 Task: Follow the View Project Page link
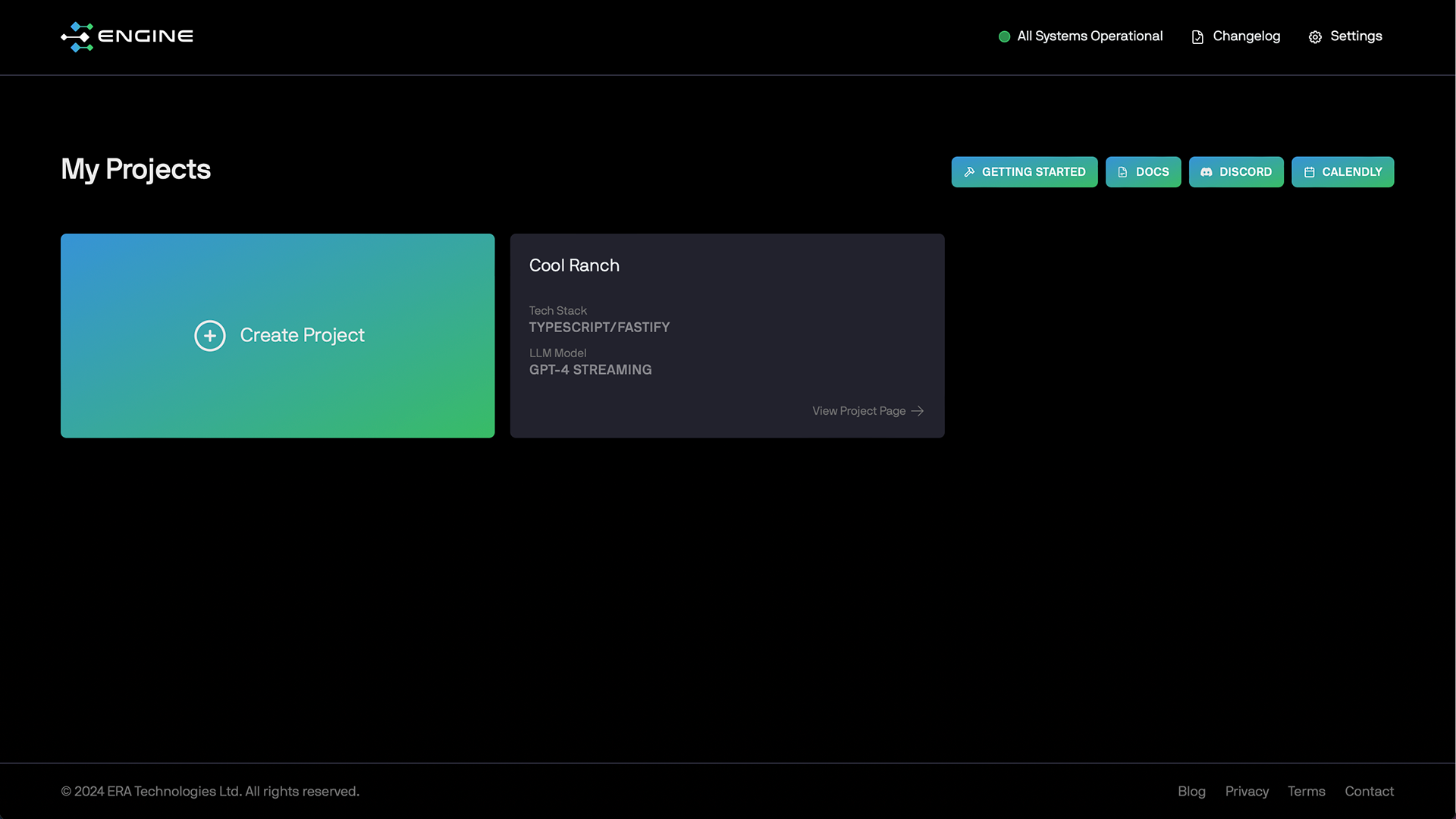[859, 411]
